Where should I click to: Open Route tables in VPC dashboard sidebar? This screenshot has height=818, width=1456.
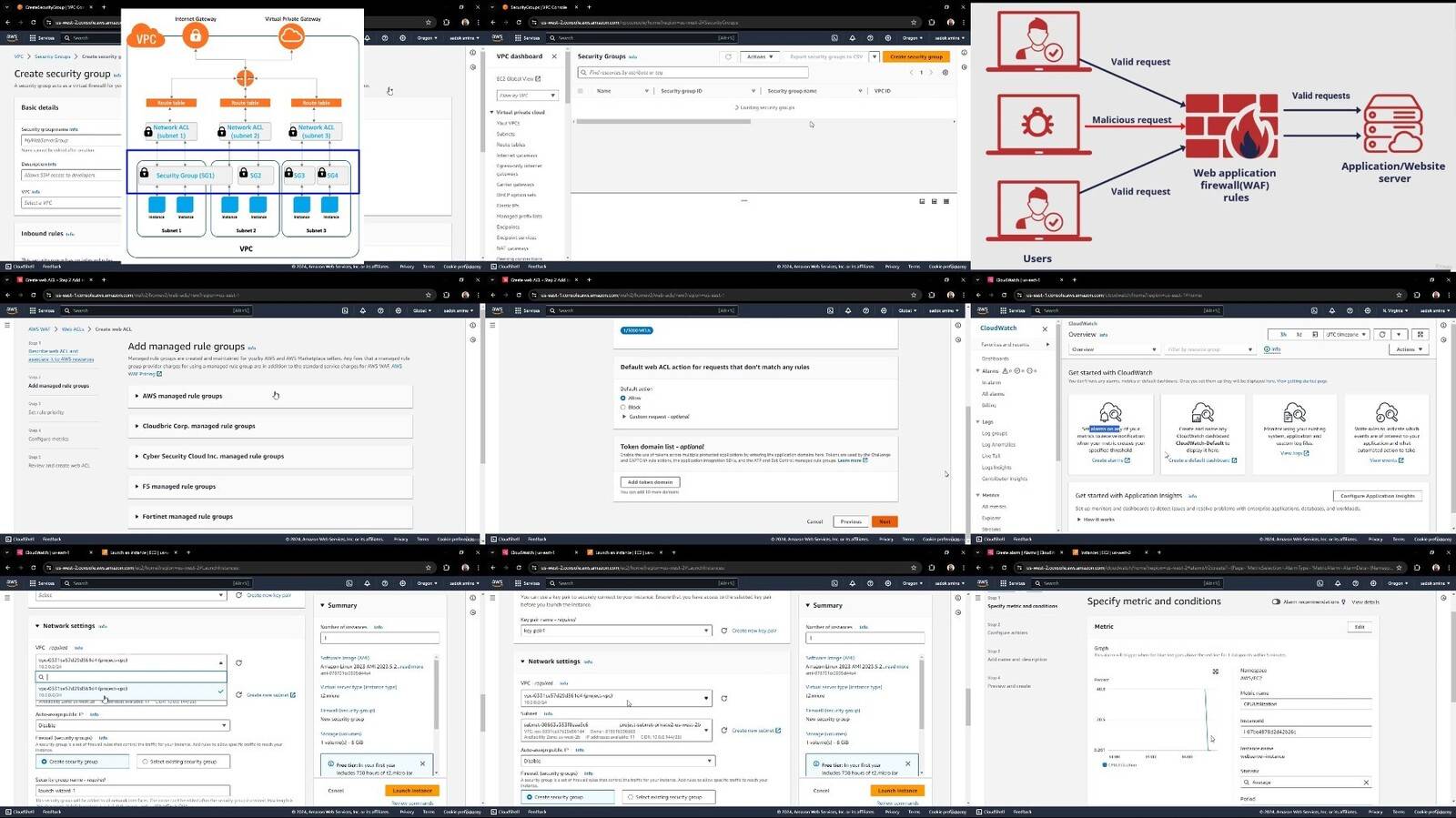click(511, 145)
